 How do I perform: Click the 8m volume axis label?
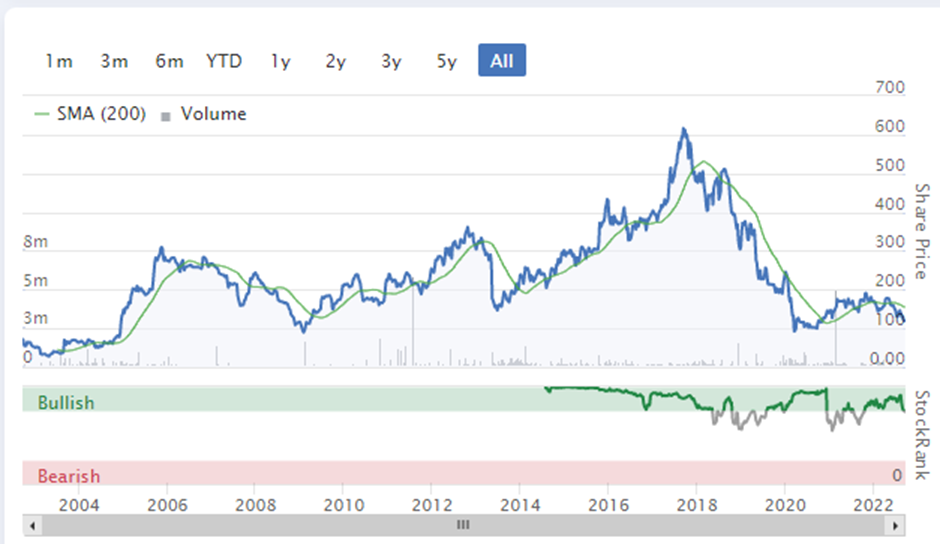click(x=35, y=242)
